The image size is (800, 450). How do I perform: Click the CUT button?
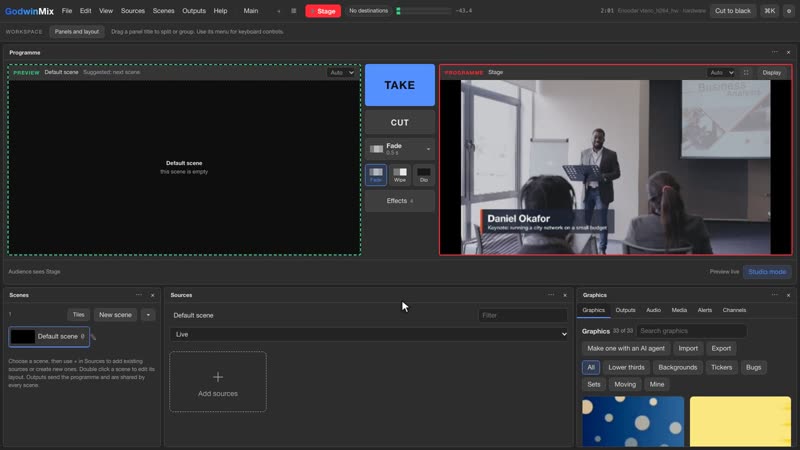(x=400, y=122)
